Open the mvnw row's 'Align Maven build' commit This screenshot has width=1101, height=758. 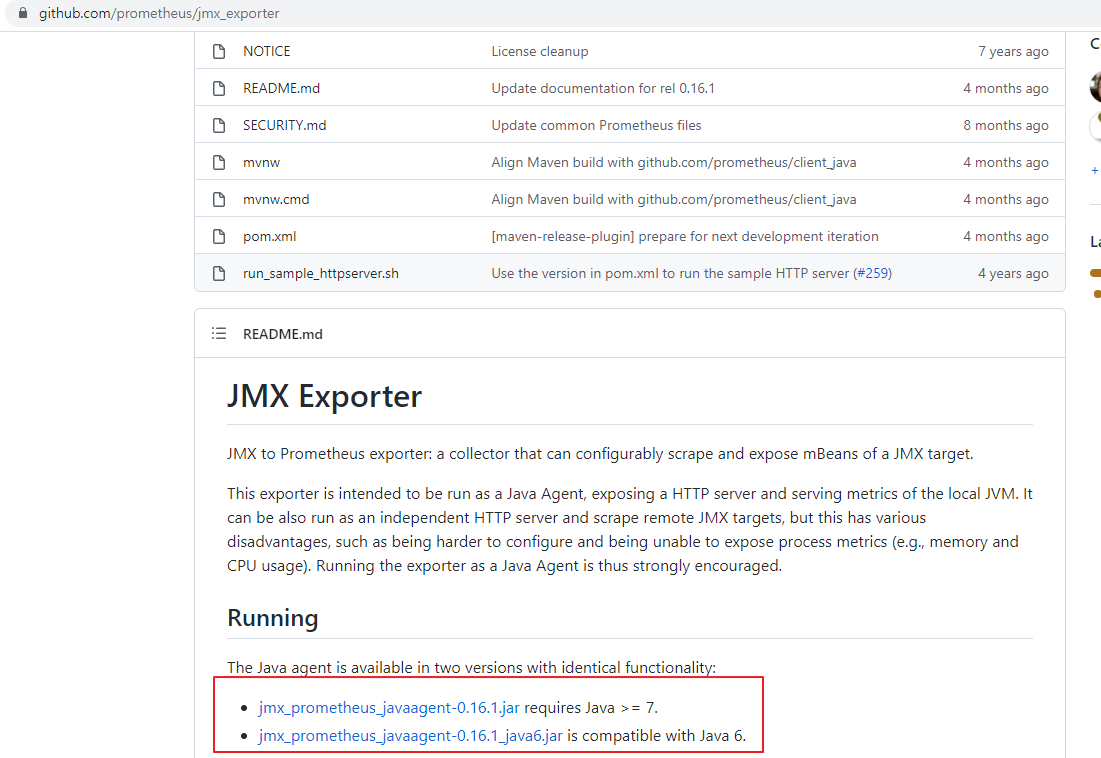pos(673,163)
